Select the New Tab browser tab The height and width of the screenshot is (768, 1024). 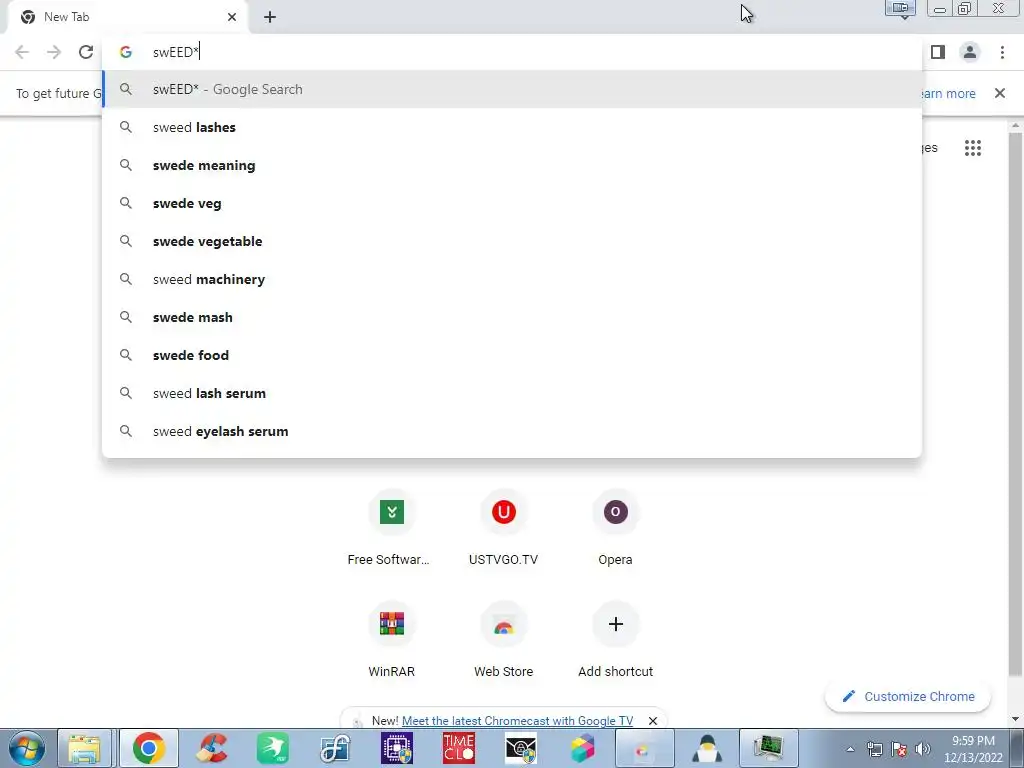127,17
